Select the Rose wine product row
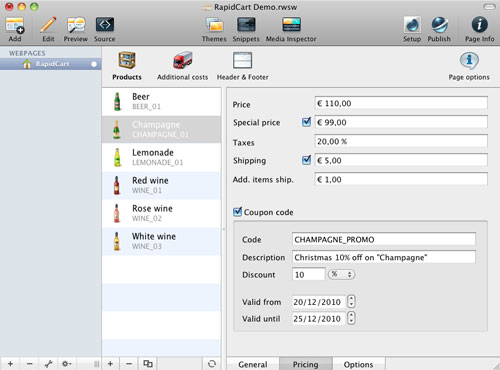The width and height of the screenshot is (500, 370). [161, 214]
